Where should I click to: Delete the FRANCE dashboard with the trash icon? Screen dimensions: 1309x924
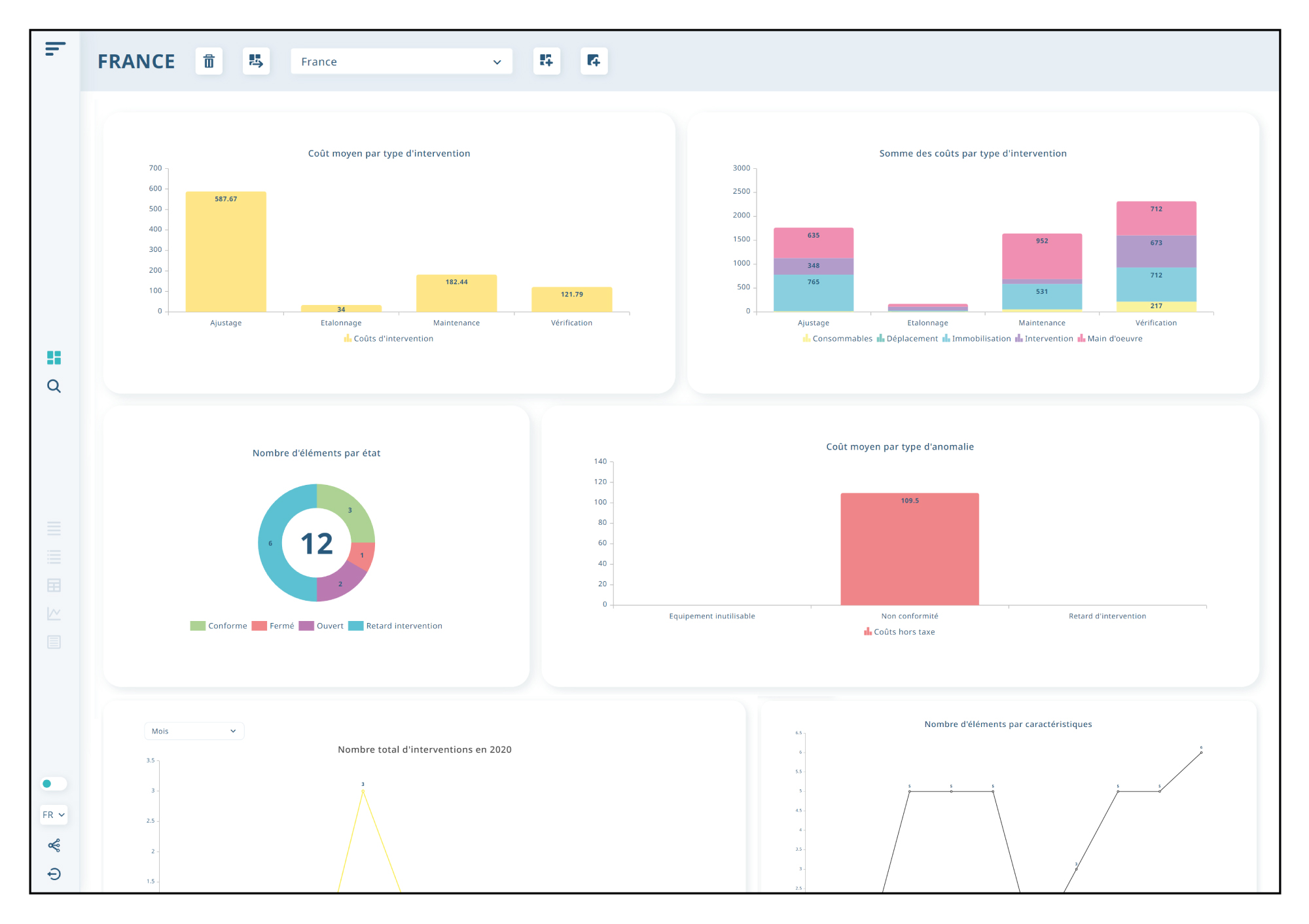[209, 61]
